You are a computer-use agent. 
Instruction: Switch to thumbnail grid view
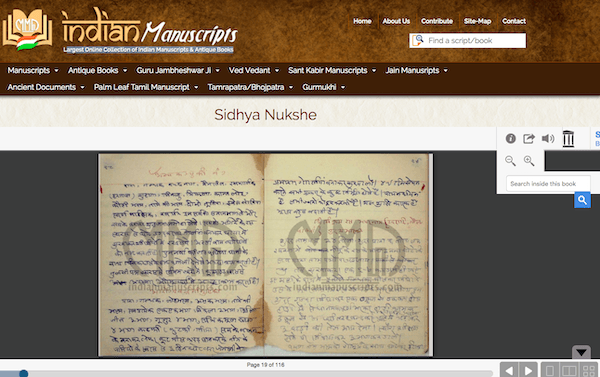coord(588,370)
